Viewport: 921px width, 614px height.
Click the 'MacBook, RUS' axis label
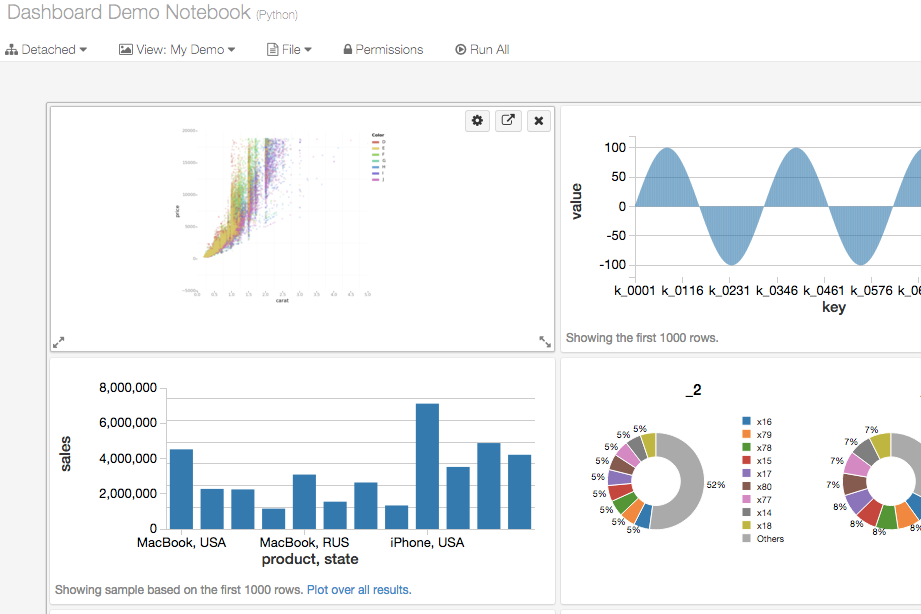(x=304, y=542)
